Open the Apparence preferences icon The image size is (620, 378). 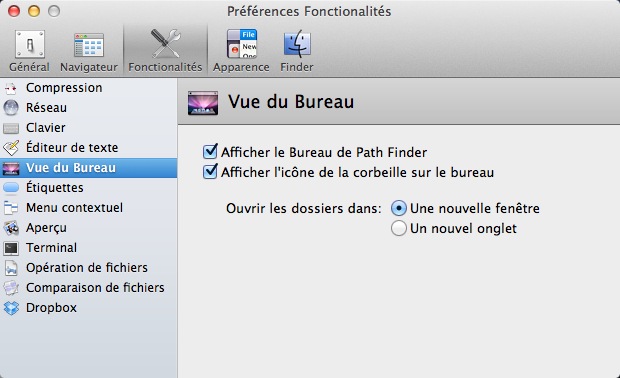pyautogui.click(x=241, y=43)
